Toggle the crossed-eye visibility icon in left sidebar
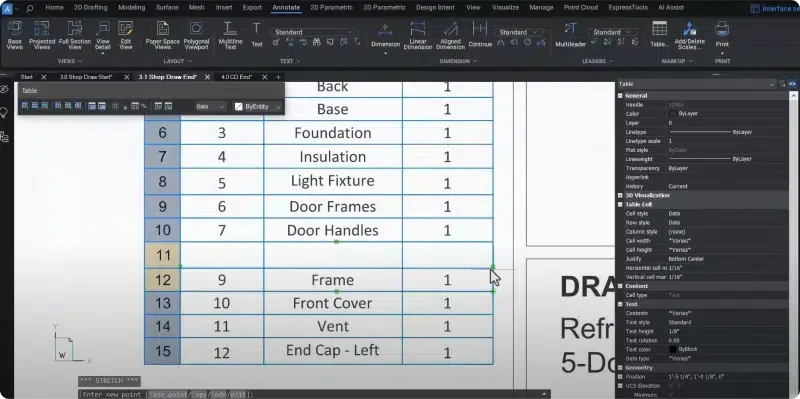This screenshot has width=800, height=399. click(4, 89)
